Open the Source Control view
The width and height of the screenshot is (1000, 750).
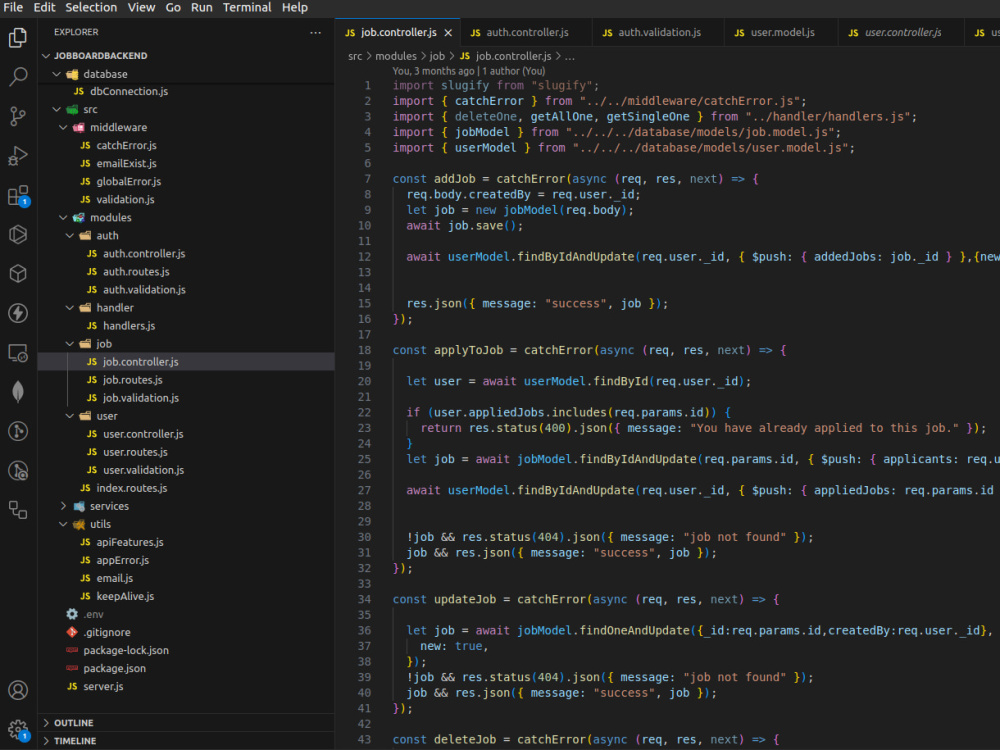[x=18, y=116]
